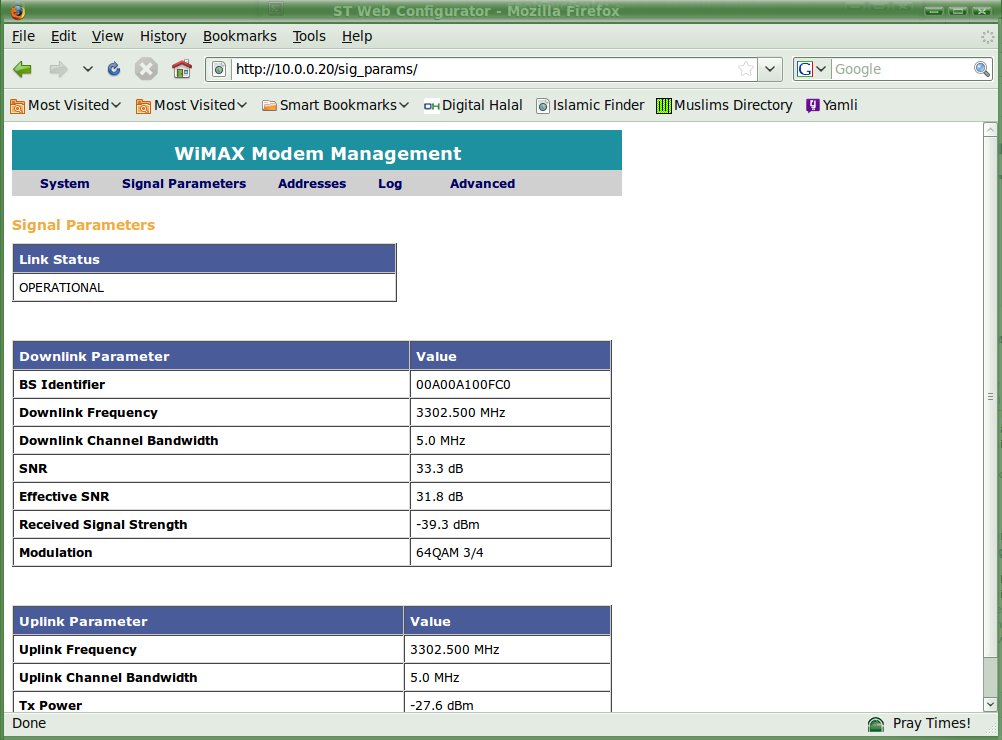The image size is (1002, 740).
Task: Click the Muslims Directory bookmark icon
Action: click(663, 105)
